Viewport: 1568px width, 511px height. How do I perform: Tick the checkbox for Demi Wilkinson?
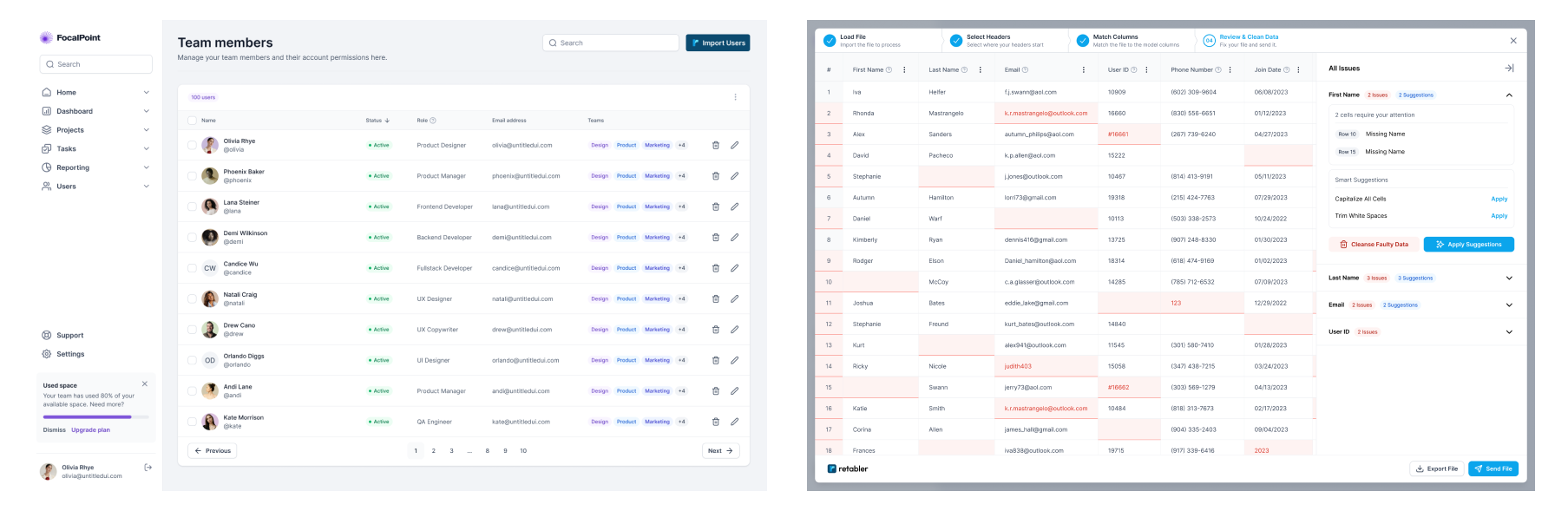coord(192,237)
